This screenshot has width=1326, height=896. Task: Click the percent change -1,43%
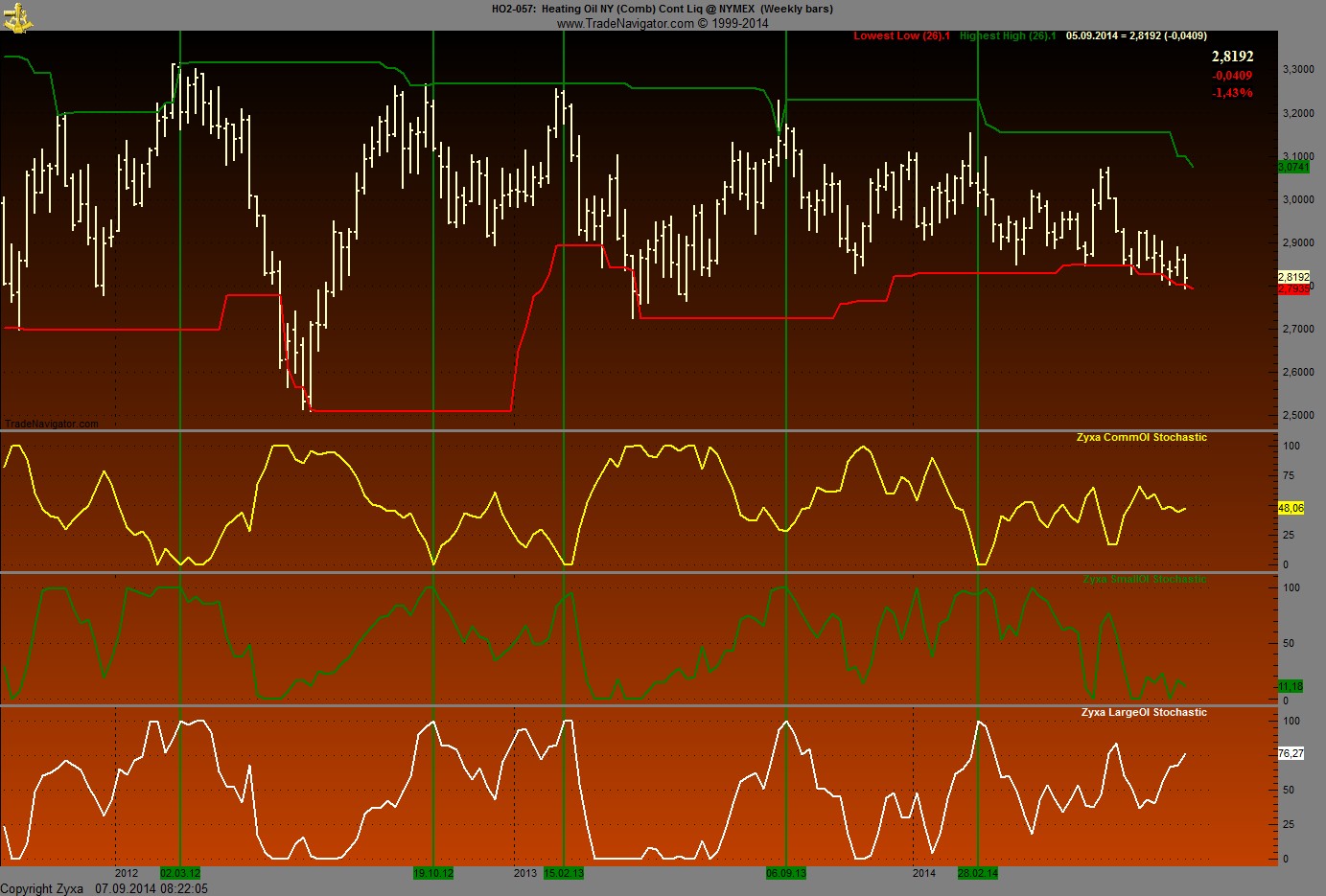[1232, 93]
